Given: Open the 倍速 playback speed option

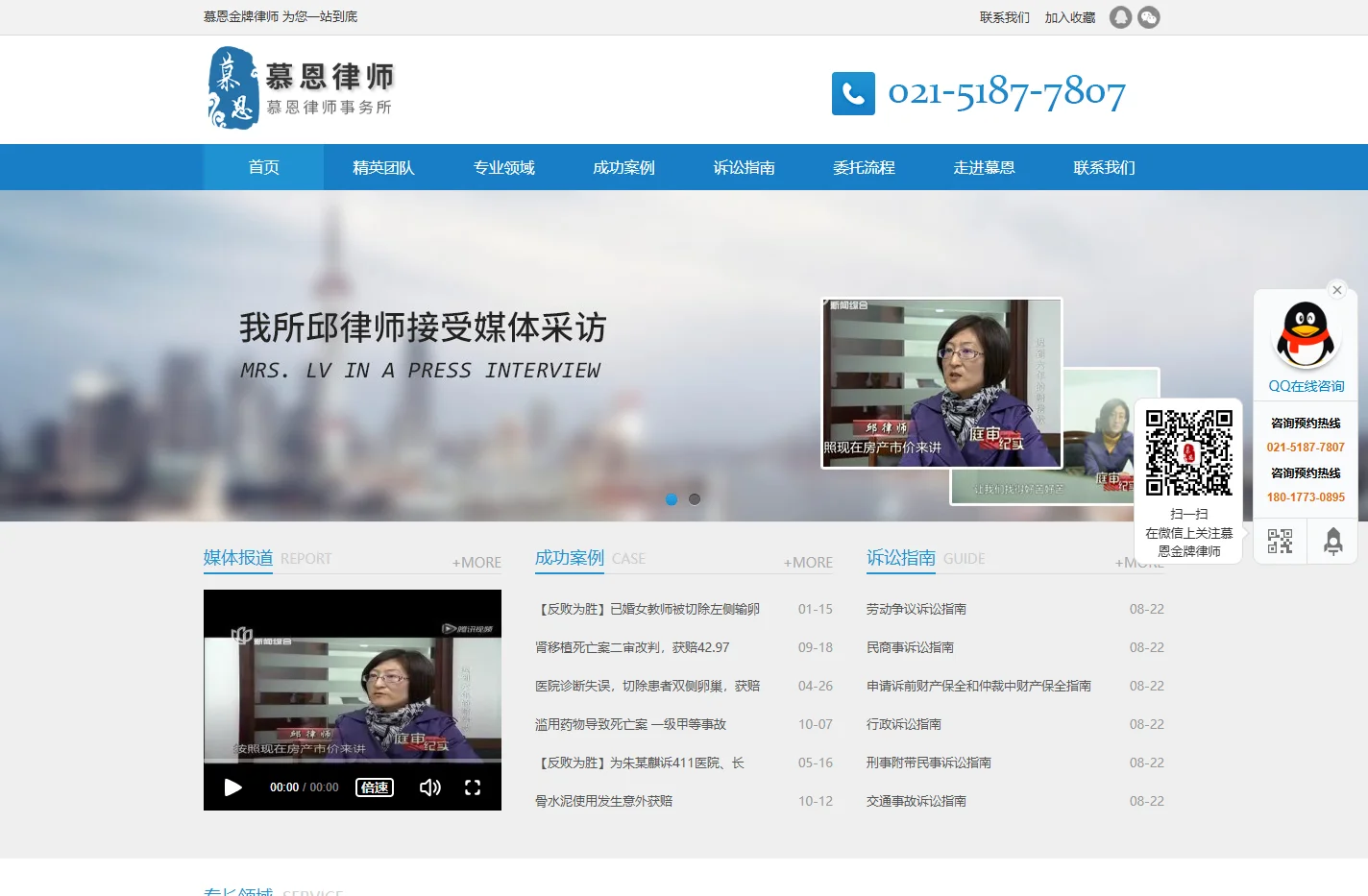Looking at the screenshot, I should click(375, 787).
